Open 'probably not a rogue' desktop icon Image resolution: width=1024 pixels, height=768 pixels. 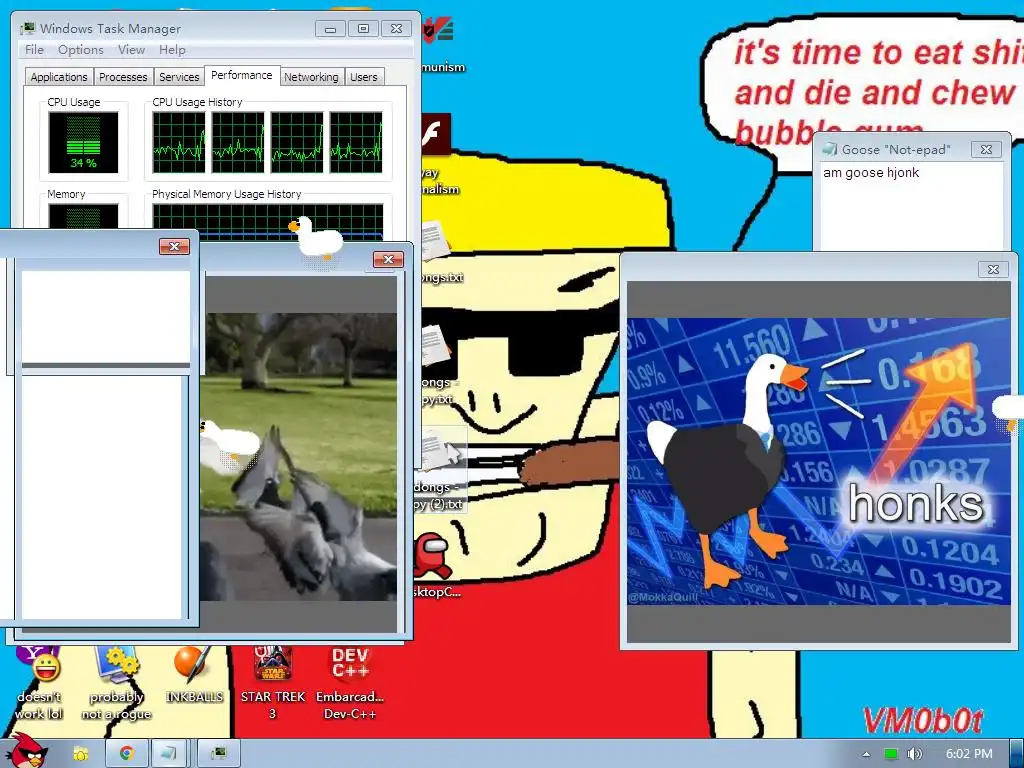(116, 683)
